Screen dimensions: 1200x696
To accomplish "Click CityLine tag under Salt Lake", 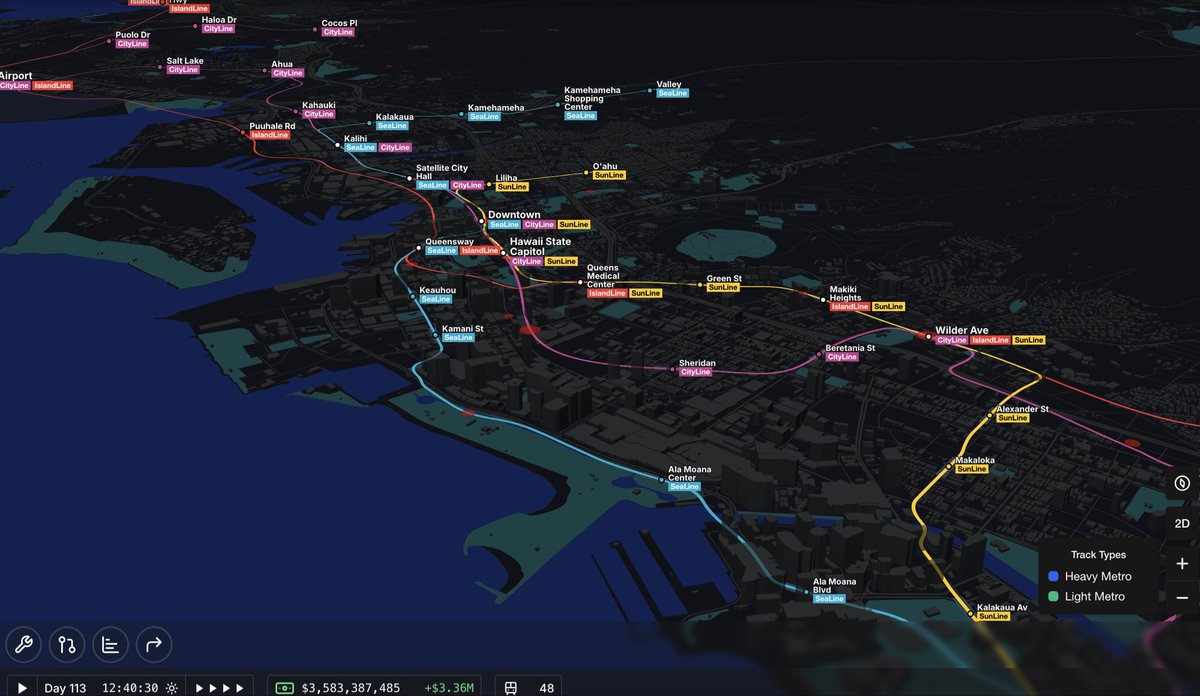I will click(183, 70).
